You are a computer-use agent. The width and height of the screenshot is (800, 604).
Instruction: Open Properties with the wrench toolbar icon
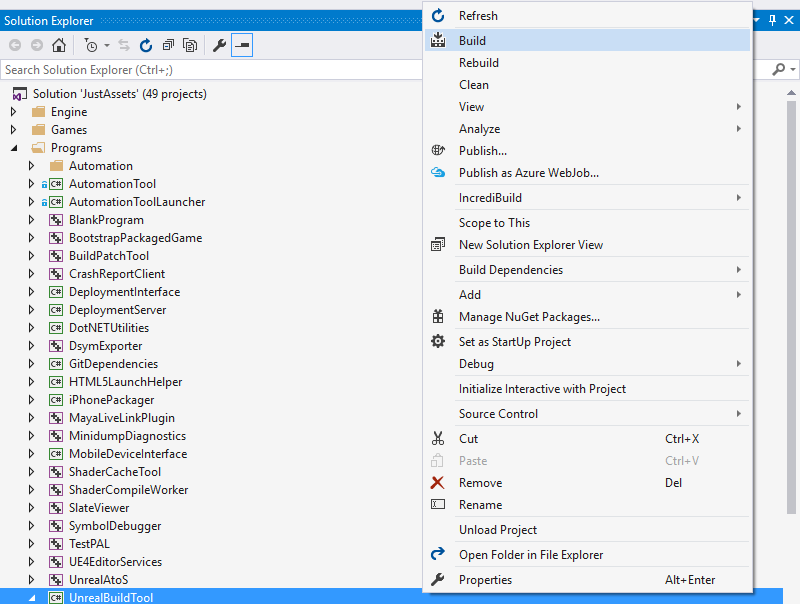218,44
